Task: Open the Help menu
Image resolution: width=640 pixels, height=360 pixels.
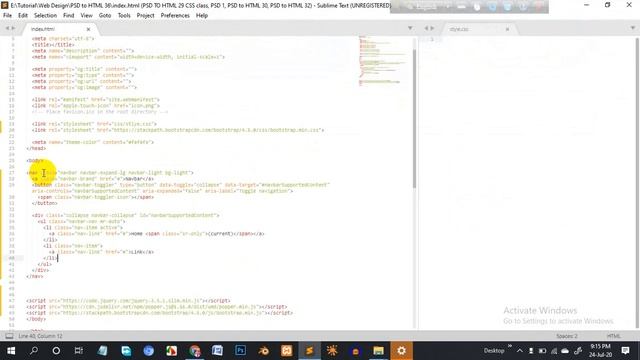Action: [202, 16]
